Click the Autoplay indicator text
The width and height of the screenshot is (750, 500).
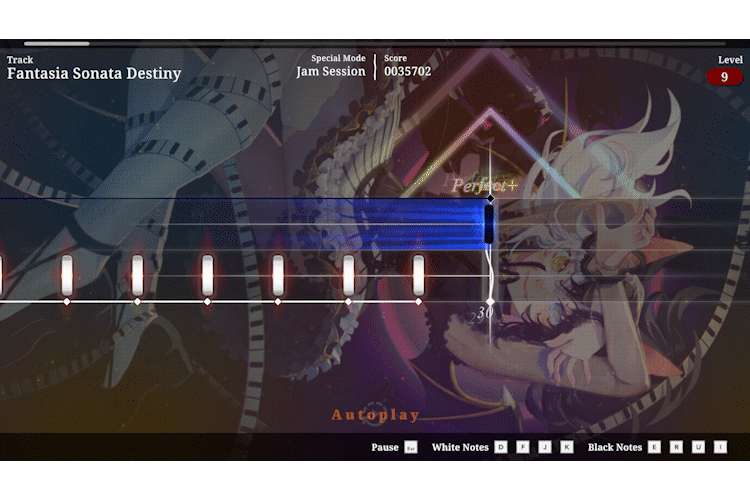coord(375,415)
